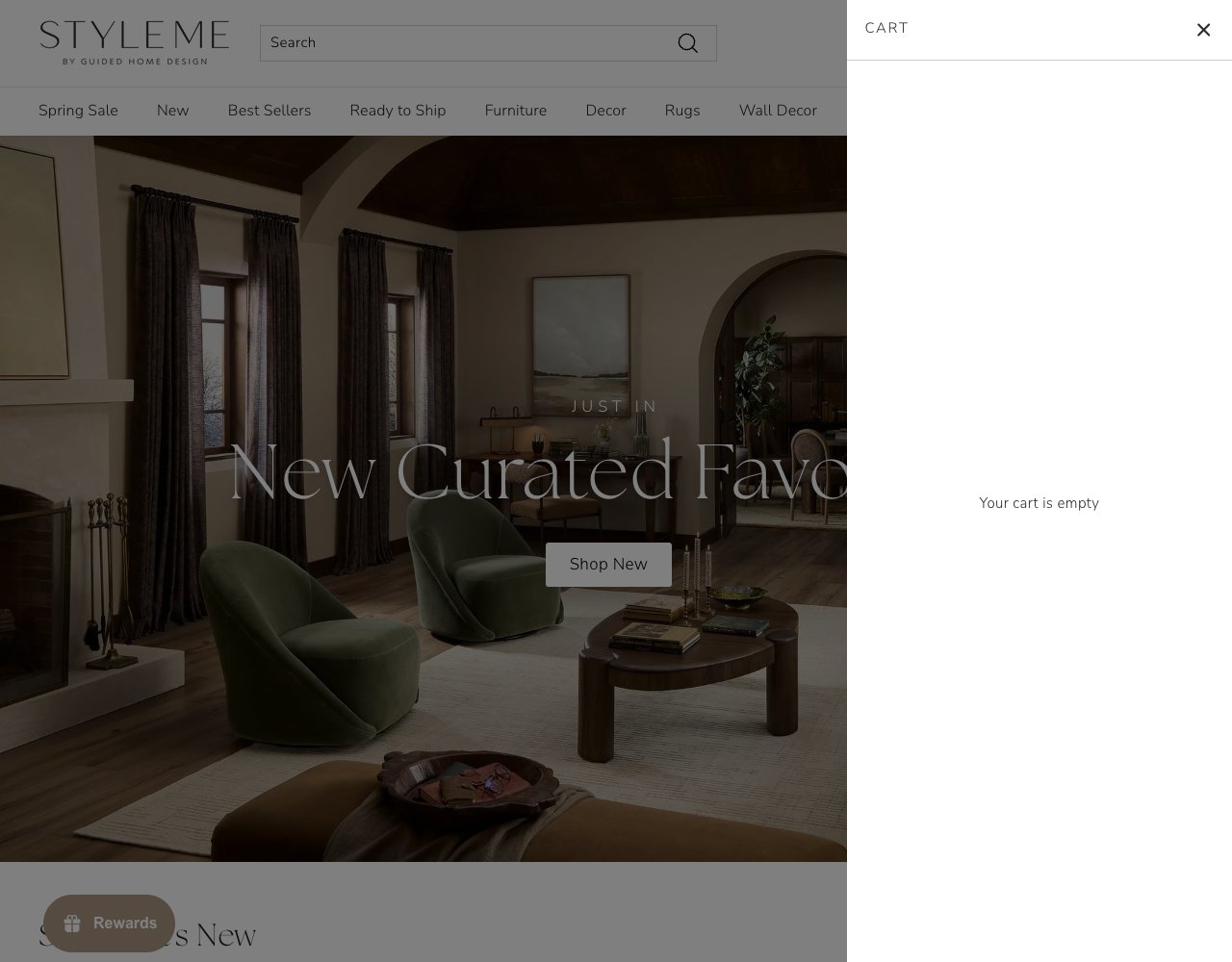This screenshot has width=1232, height=962.
Task: Open the Best Sellers menu
Action: (x=269, y=111)
